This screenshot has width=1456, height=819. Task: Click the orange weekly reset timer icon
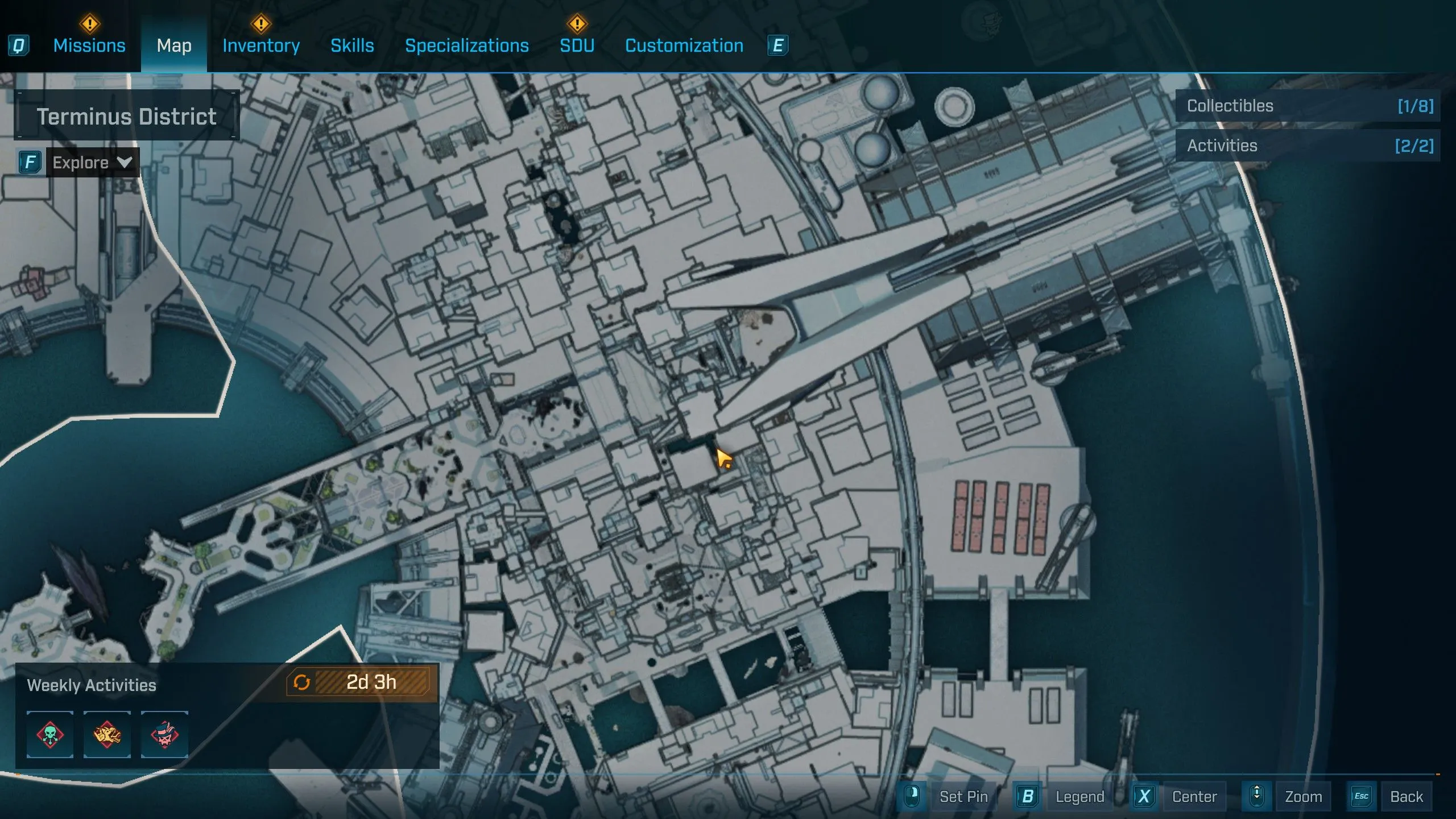(302, 682)
